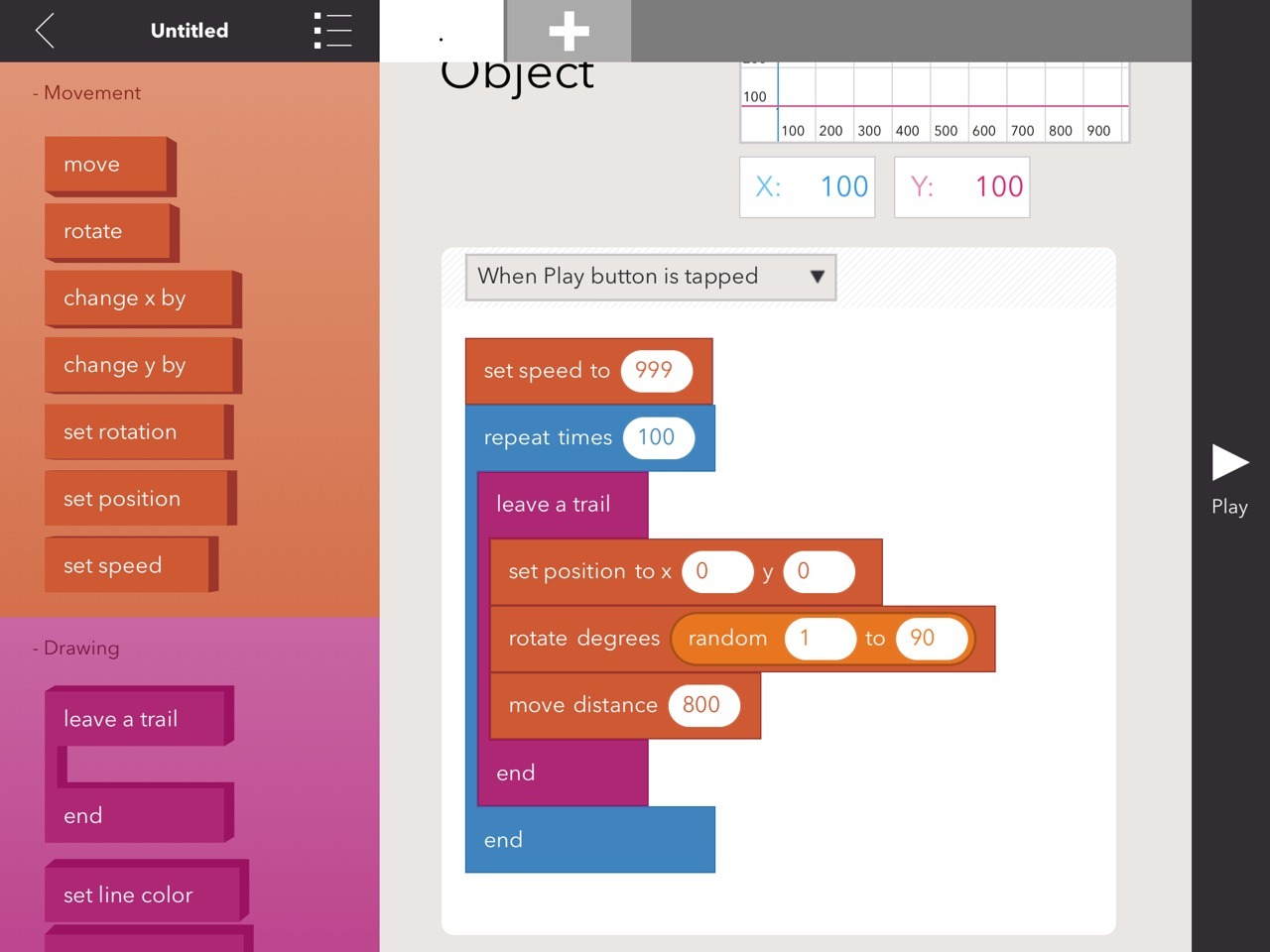Tap the Y coordinate field
The height and width of the screenshot is (952, 1270).
pyautogui.click(x=961, y=187)
